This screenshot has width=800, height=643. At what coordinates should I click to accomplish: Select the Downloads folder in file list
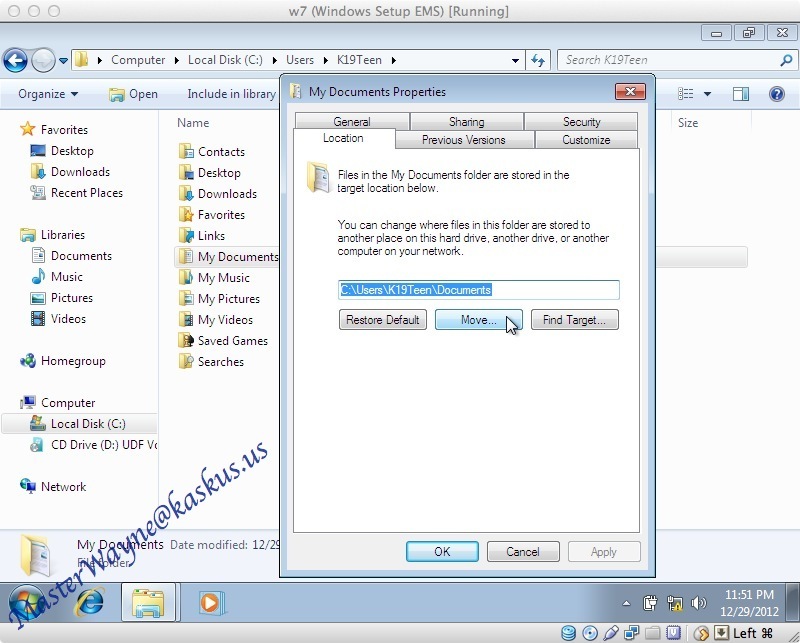tap(218, 193)
